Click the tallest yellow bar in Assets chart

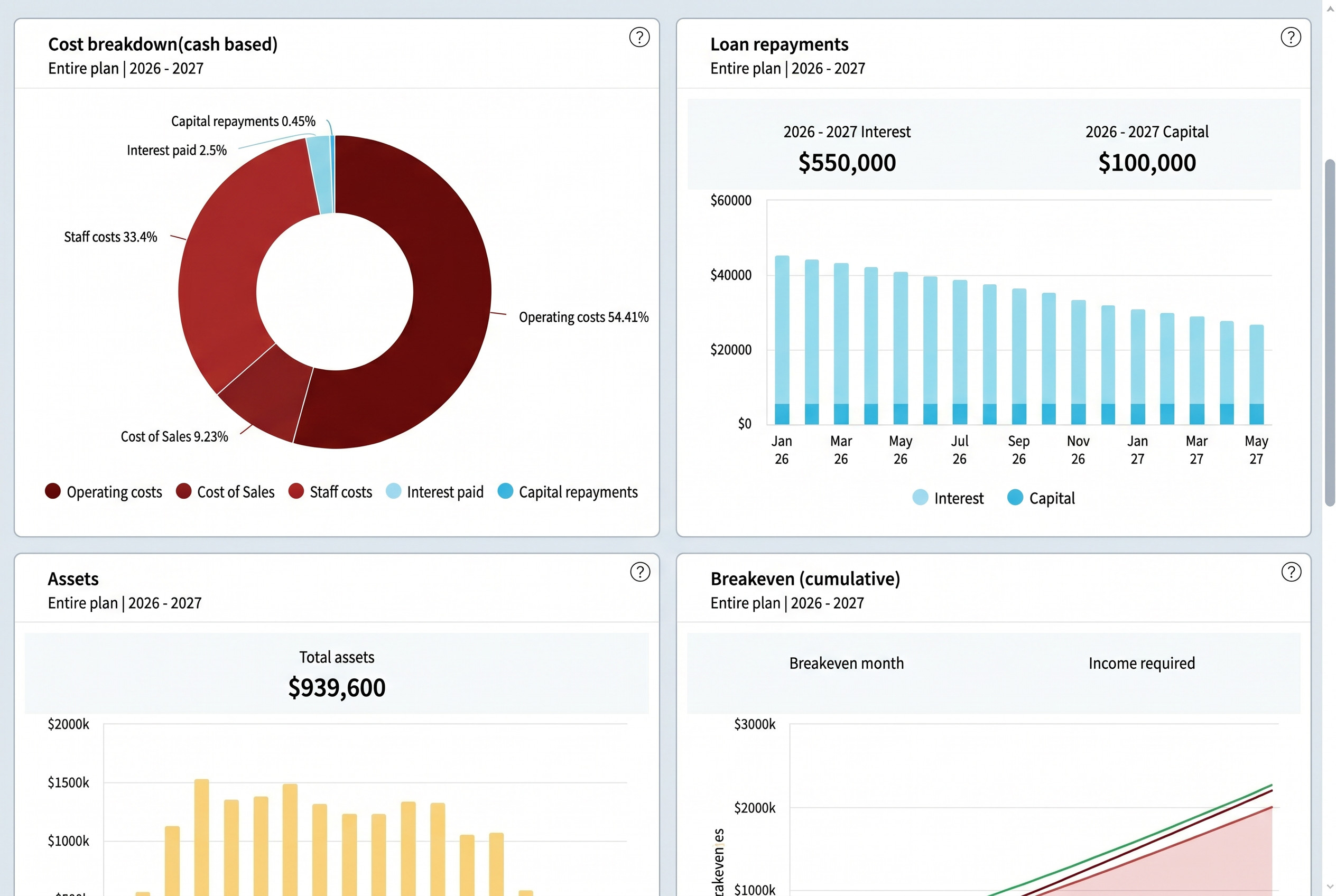201,837
